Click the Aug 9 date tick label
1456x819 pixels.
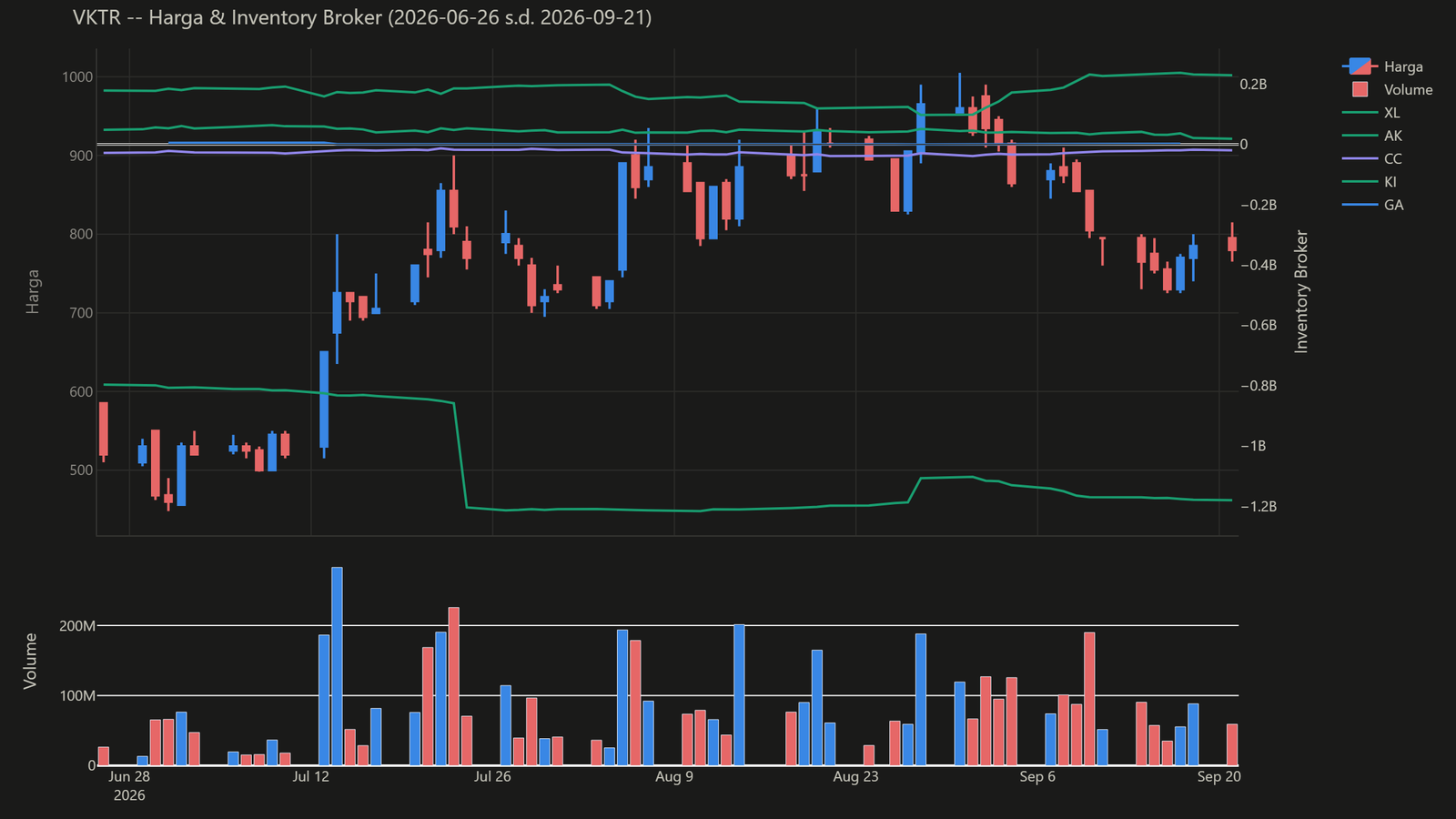pyautogui.click(x=674, y=776)
